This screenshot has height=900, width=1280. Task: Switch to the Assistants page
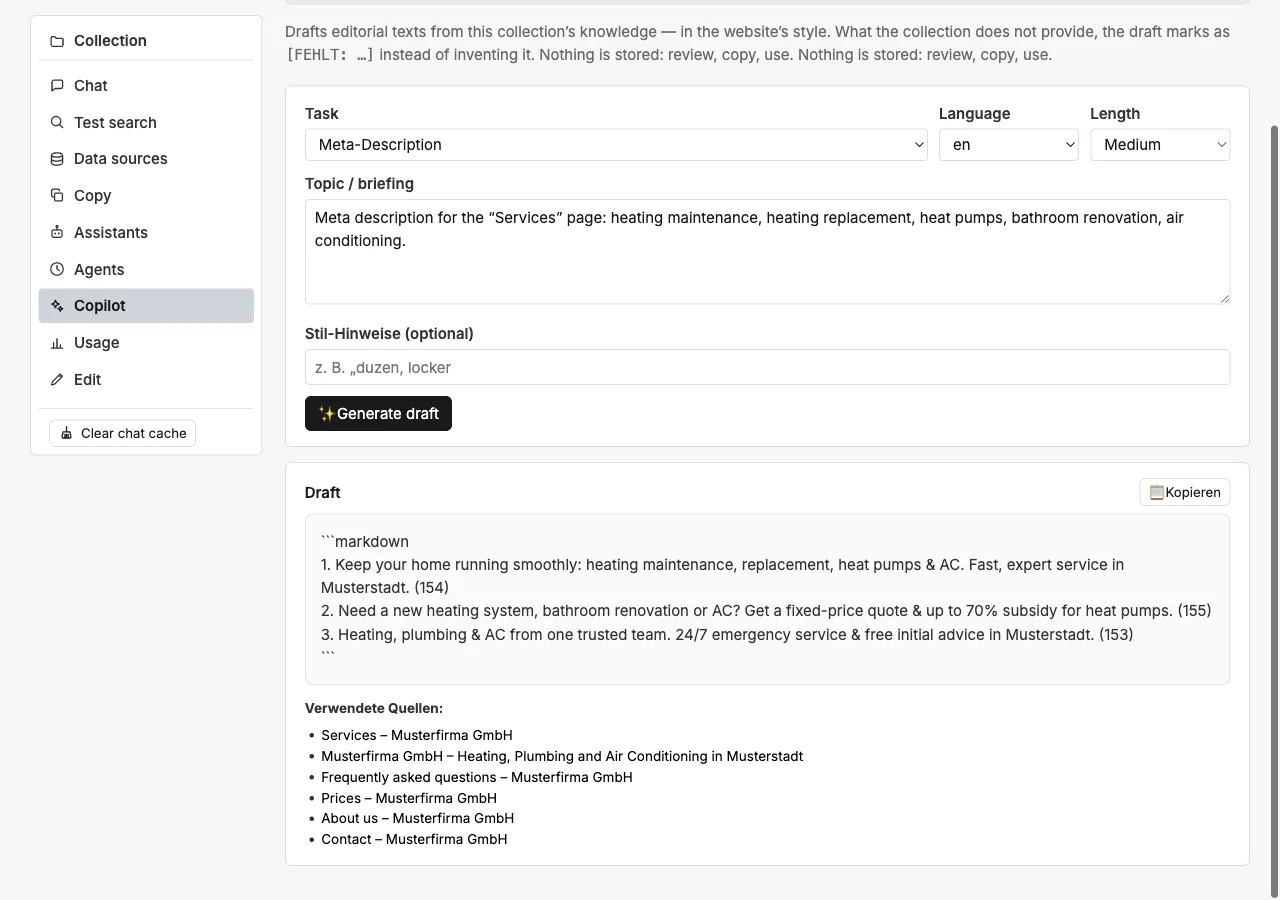click(x=146, y=233)
